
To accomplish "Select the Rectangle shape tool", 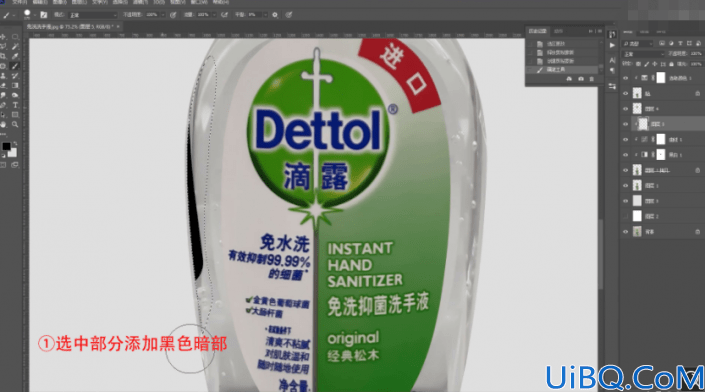I will pyautogui.click(x=15, y=115).
